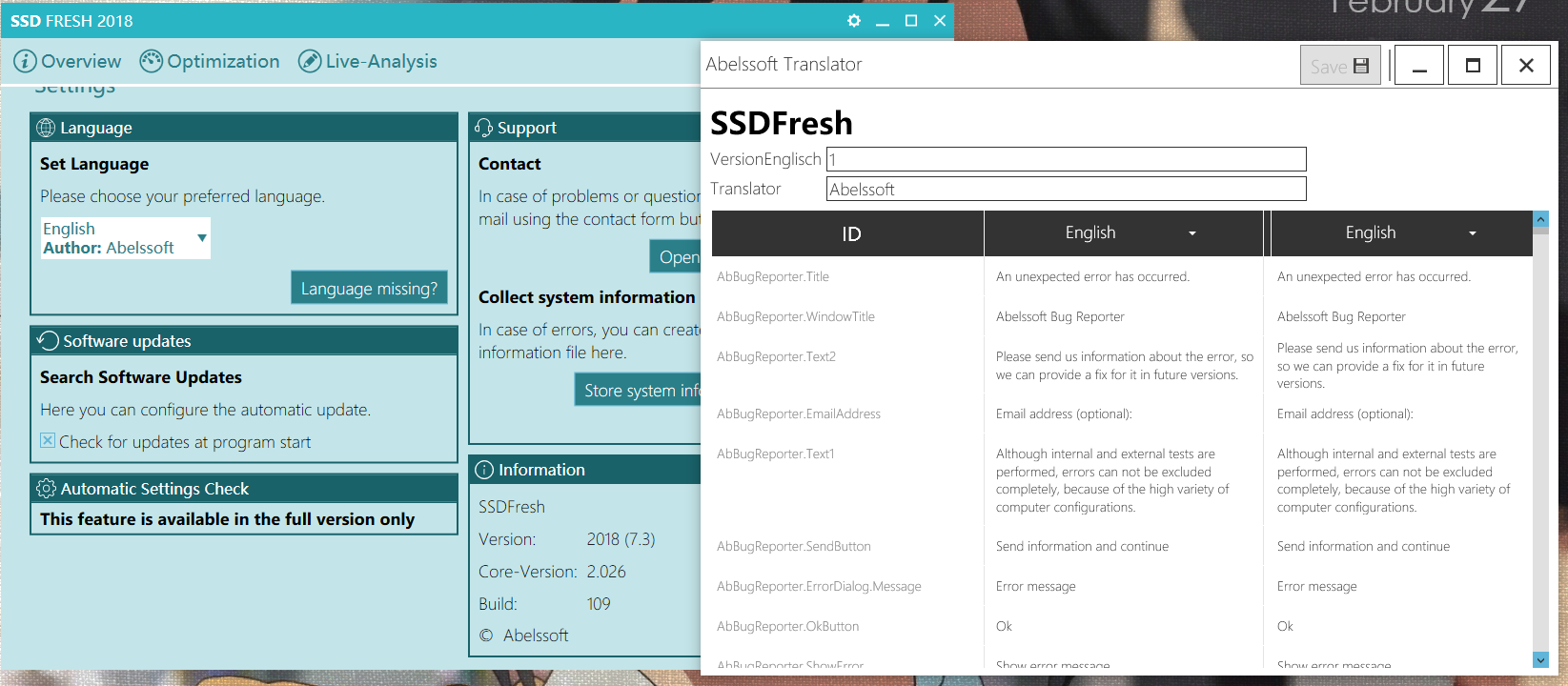Click the Overview info icon
This screenshot has height=686, width=1568.
click(x=25, y=61)
